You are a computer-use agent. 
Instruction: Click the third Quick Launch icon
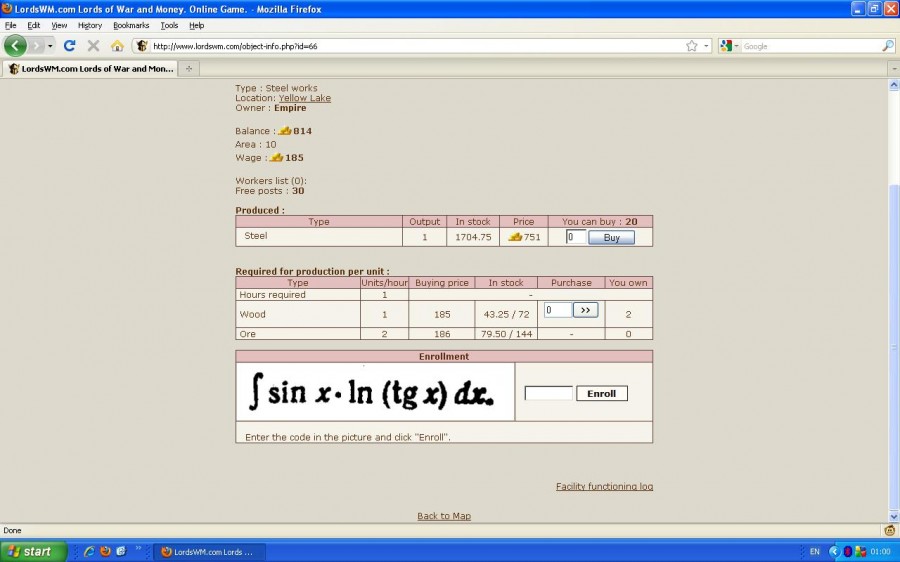coord(121,551)
